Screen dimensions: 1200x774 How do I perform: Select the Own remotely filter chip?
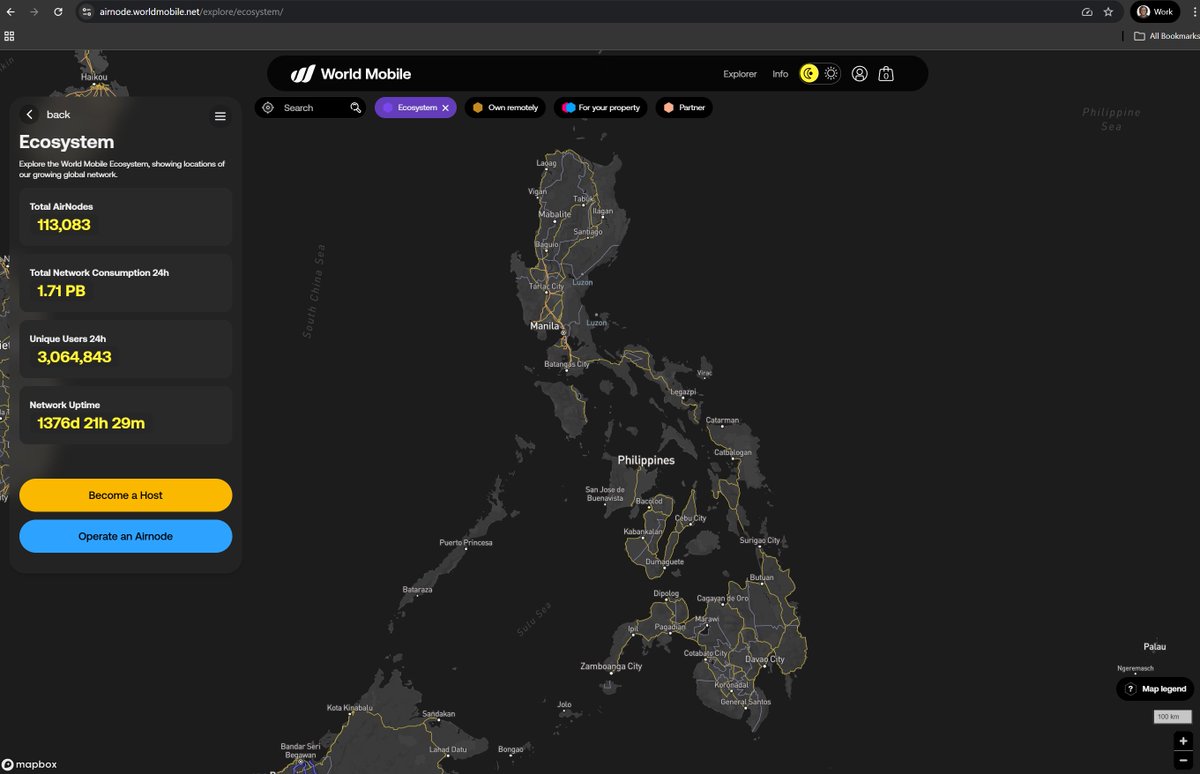[x=505, y=107]
